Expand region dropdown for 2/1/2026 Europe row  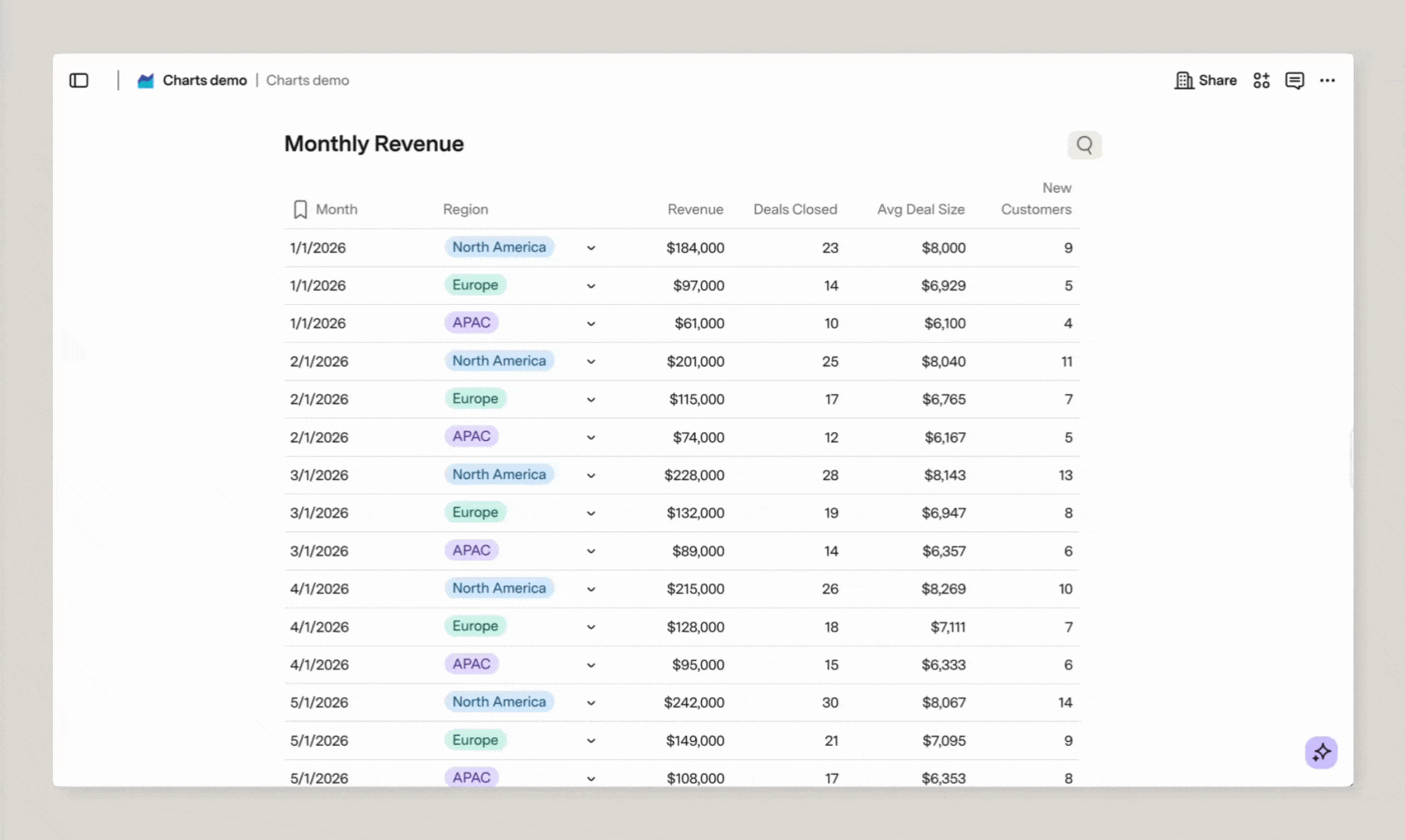click(591, 400)
